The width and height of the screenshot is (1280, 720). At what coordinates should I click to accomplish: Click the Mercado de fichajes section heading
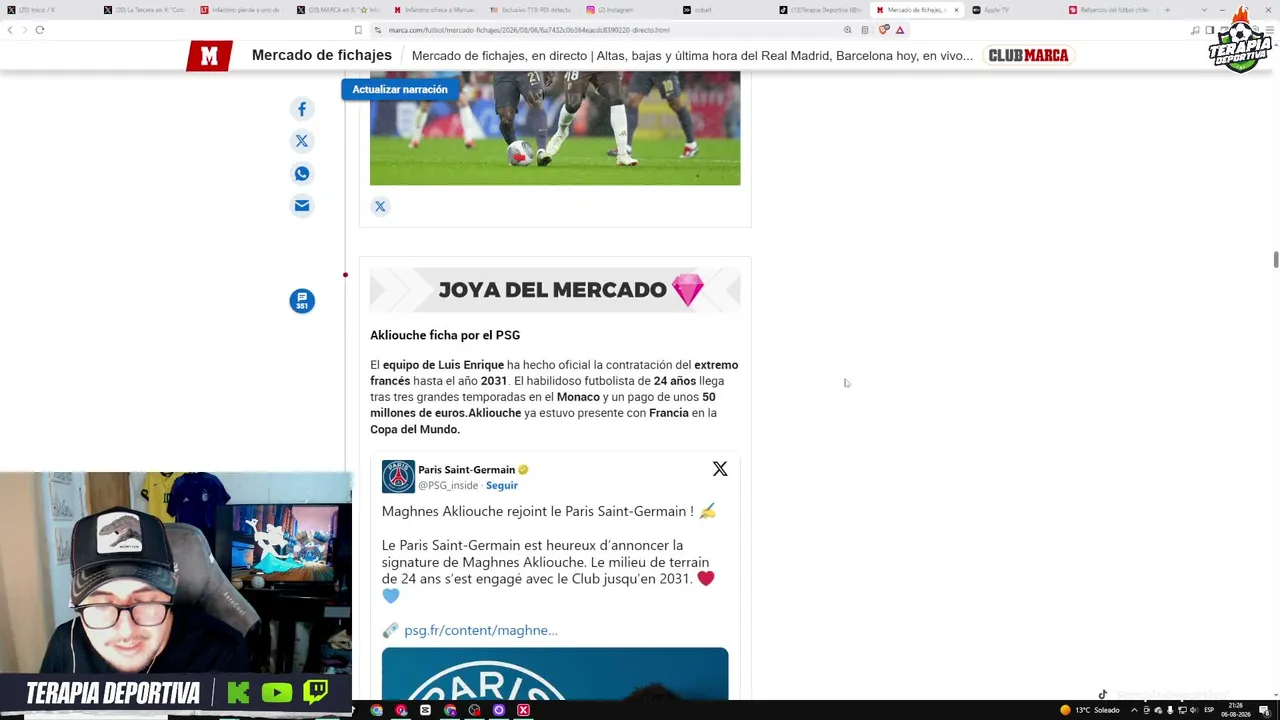pyautogui.click(x=322, y=55)
